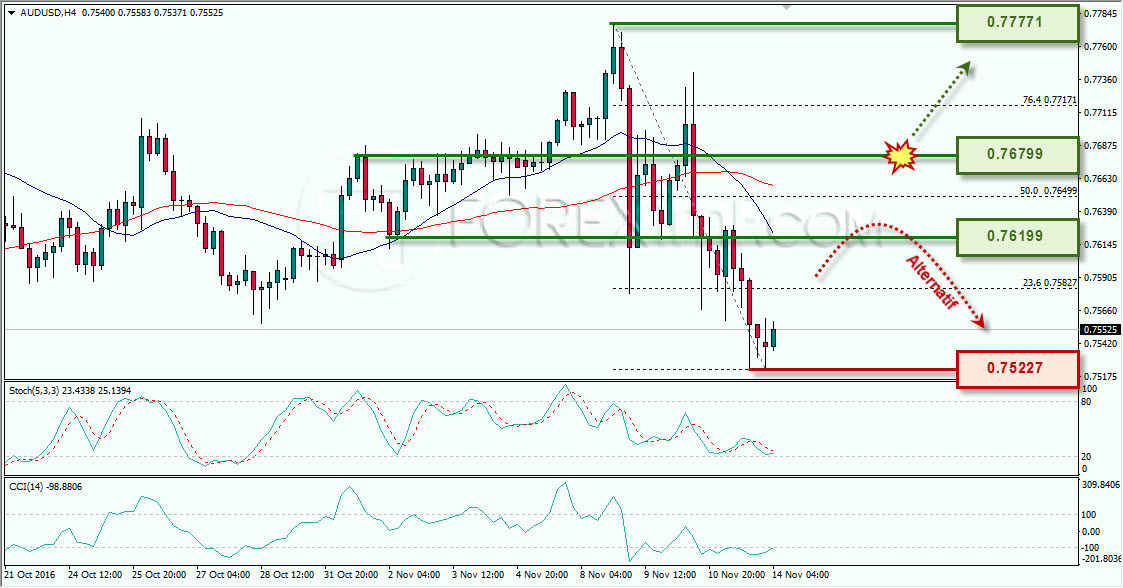1123x588 pixels.
Task: Click the 3 Nov 12:00 time label
Action: [x=478, y=574]
